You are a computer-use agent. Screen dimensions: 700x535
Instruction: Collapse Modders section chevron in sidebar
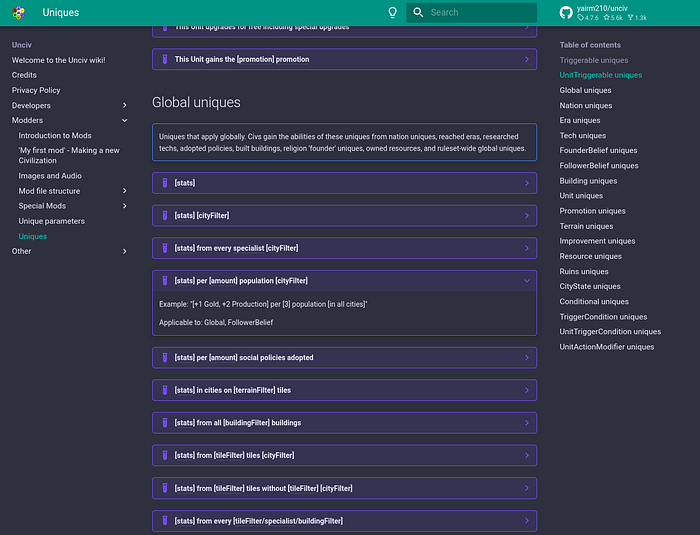coord(125,121)
